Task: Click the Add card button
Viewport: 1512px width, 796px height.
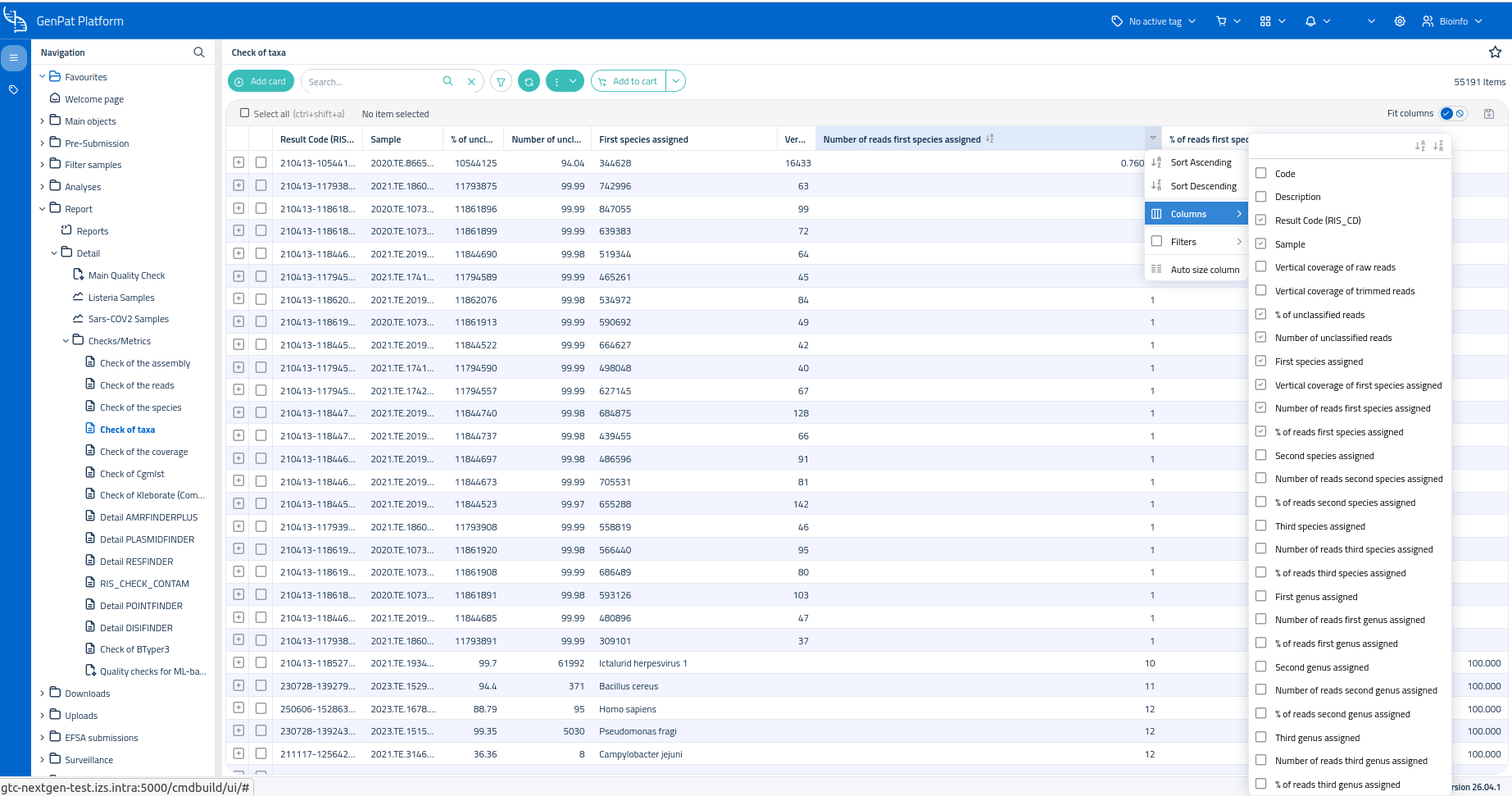Action: tap(261, 81)
